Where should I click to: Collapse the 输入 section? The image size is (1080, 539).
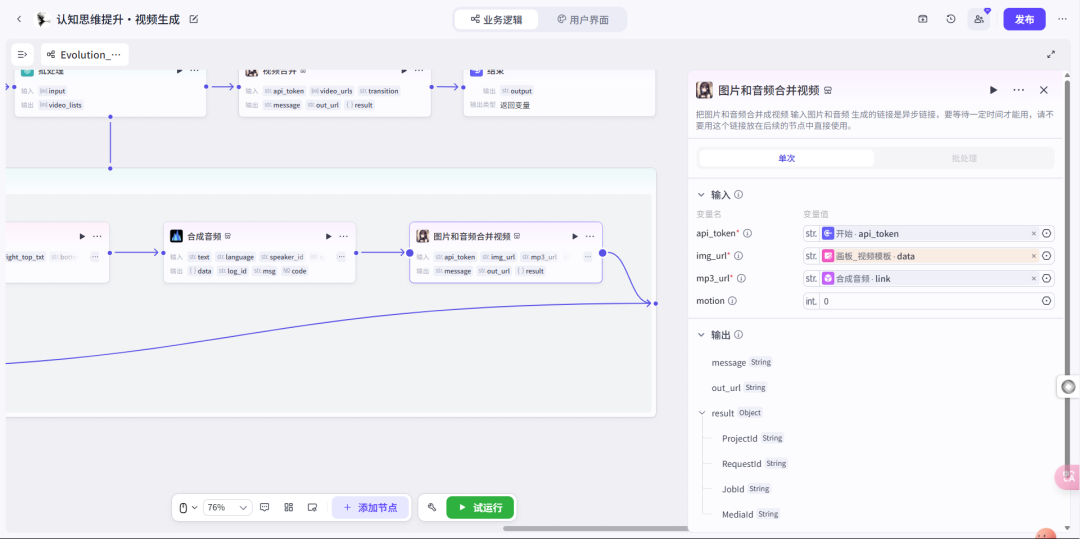701,195
